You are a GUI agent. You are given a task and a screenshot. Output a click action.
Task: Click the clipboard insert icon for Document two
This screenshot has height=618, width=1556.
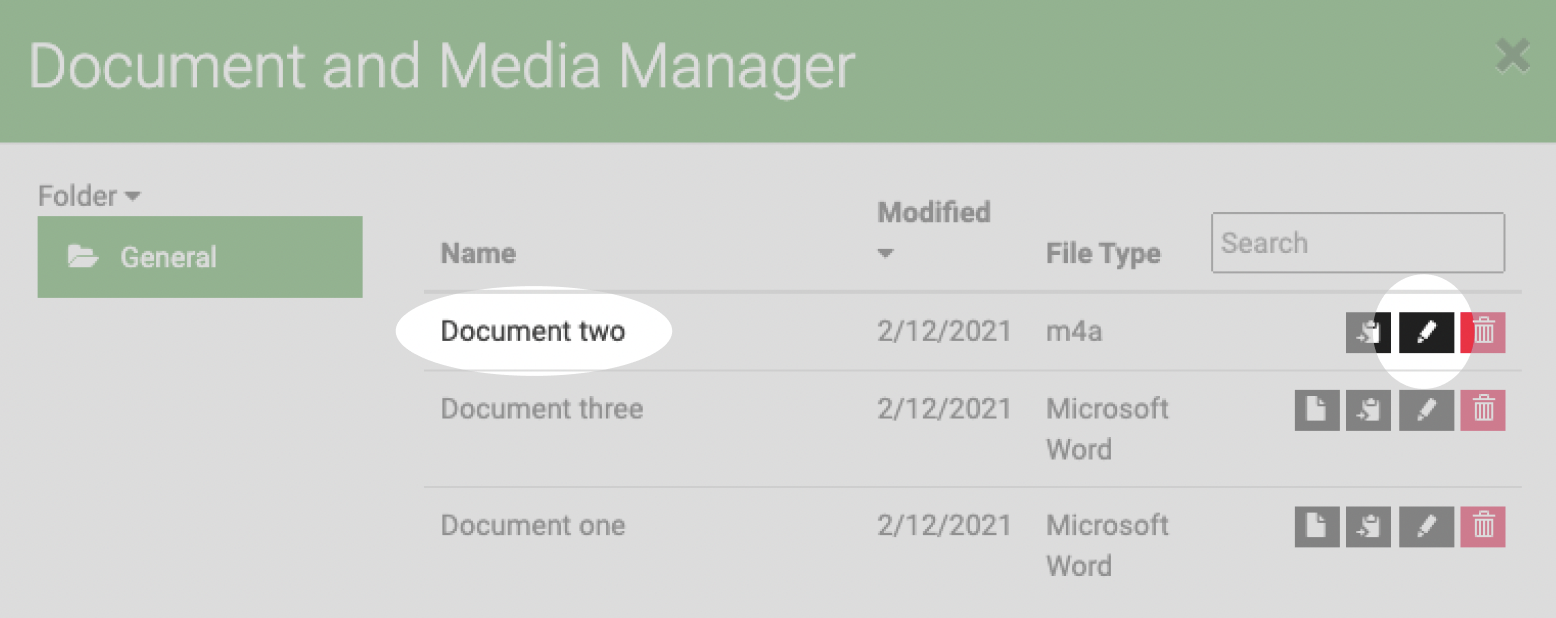click(x=1368, y=333)
